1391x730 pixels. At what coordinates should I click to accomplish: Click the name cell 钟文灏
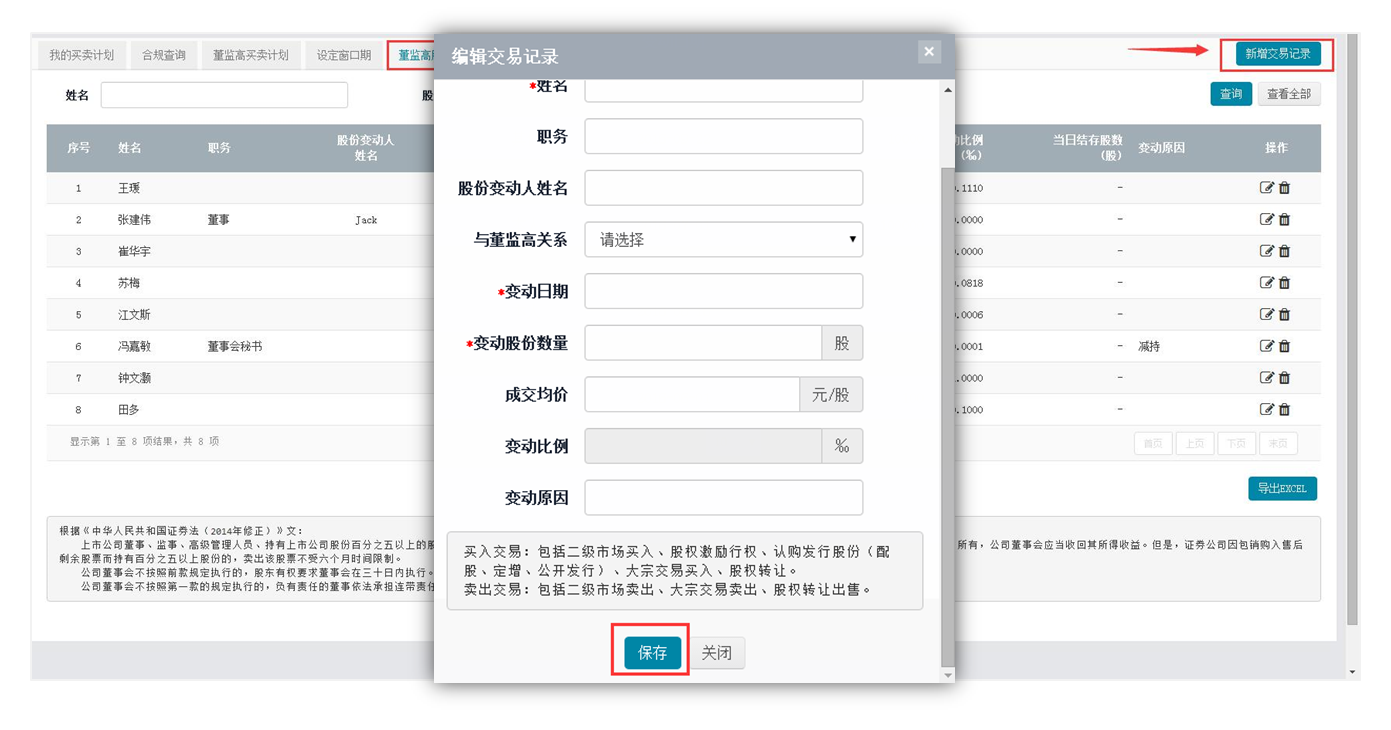click(134, 378)
